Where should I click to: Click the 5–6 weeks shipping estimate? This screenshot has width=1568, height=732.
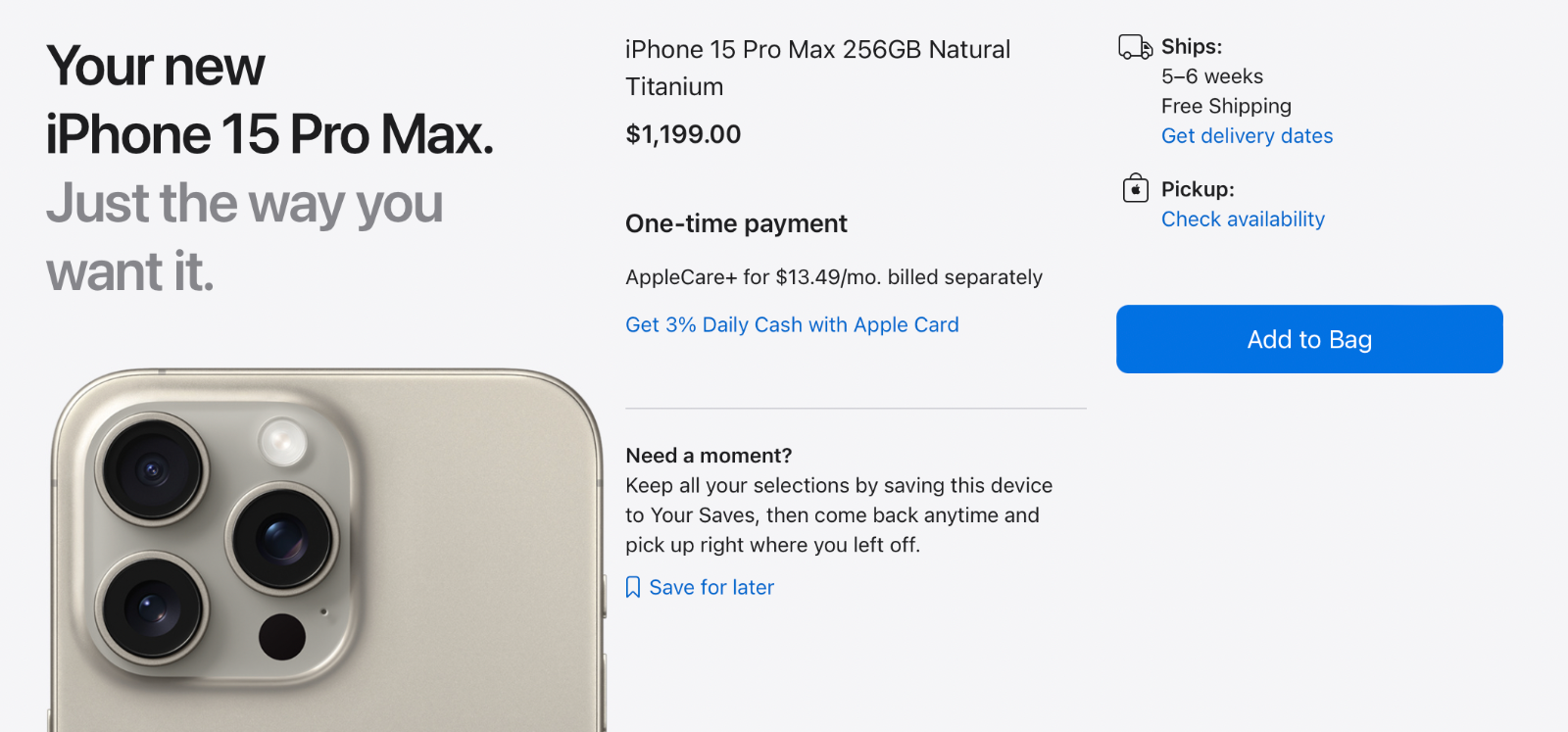click(1212, 76)
